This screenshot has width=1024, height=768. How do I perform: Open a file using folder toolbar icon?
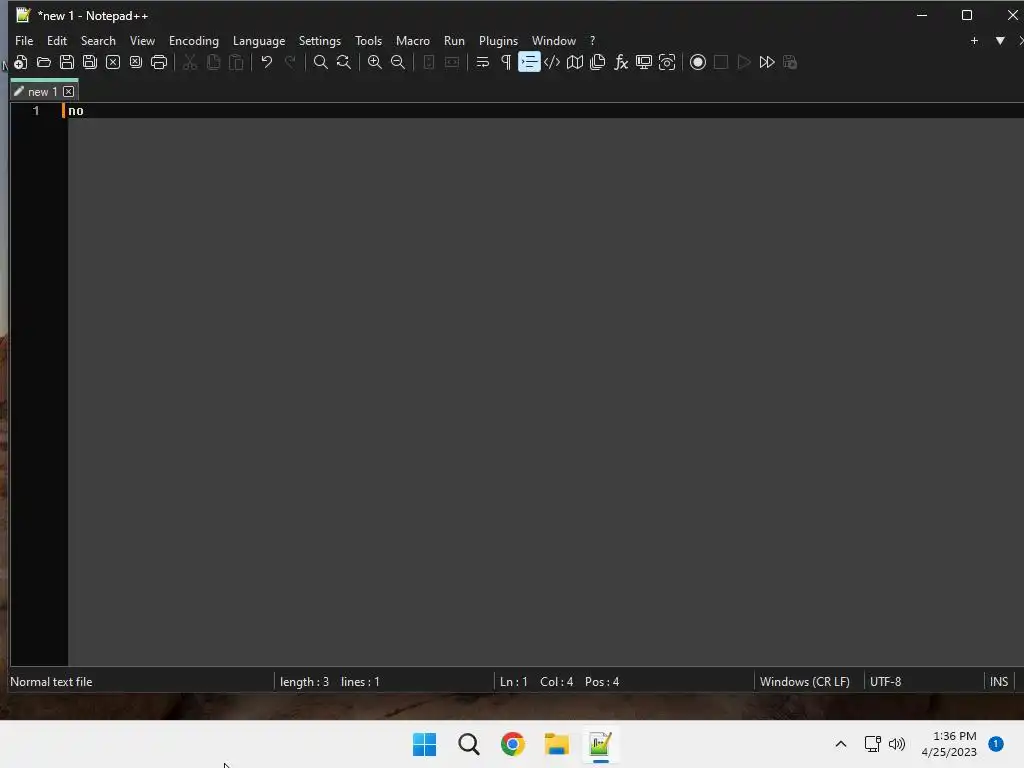[x=44, y=63]
